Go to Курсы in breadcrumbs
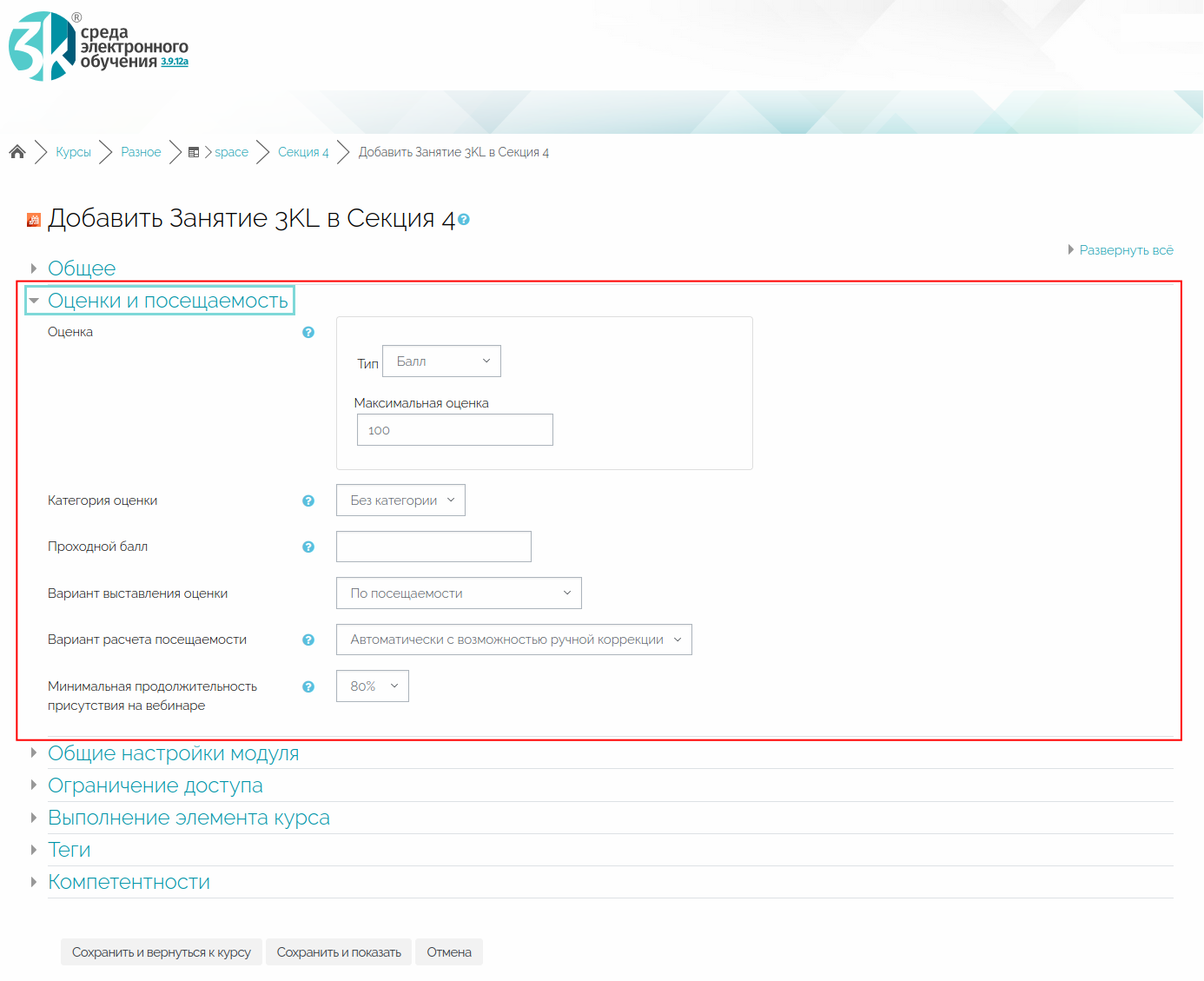Viewport: 1204px width, 981px height. pos(73,152)
